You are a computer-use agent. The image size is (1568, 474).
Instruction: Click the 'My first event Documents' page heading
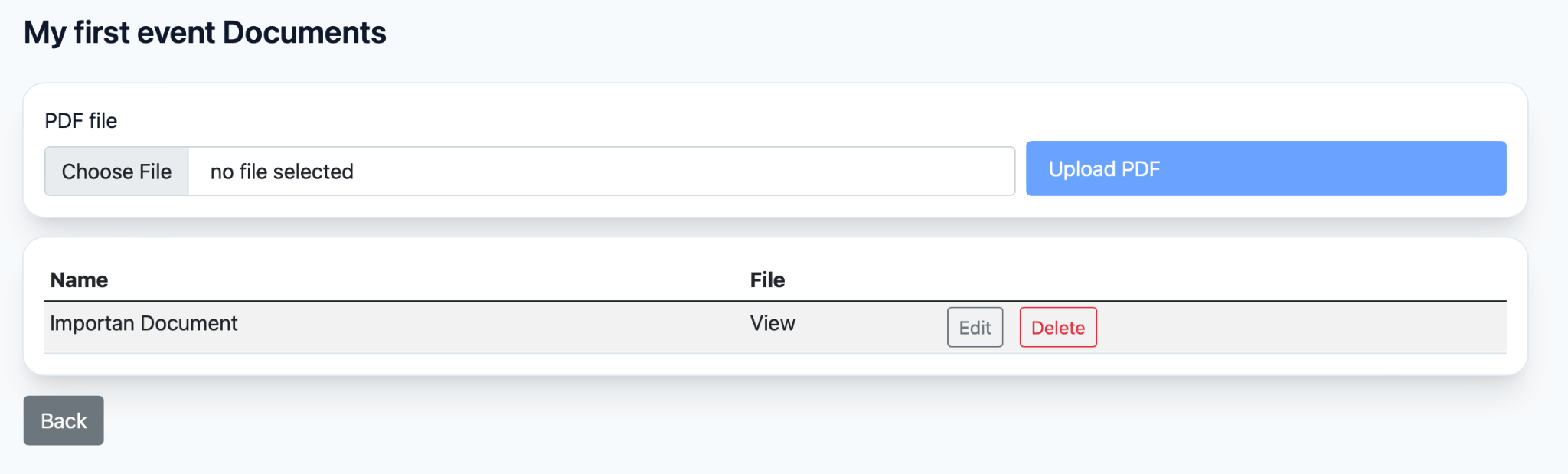pos(204,33)
